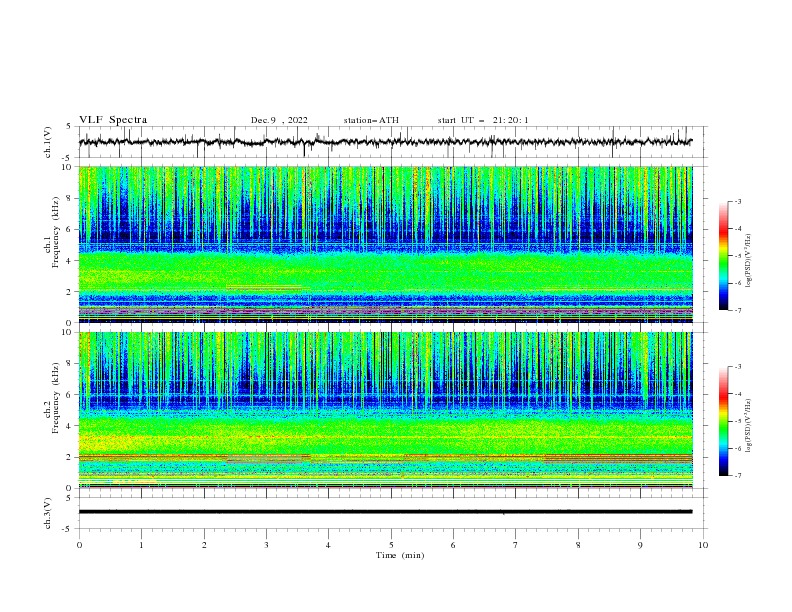Click the "Time (min)" axis label
Screen dimensions: 792x612
pyautogui.click(x=400, y=555)
